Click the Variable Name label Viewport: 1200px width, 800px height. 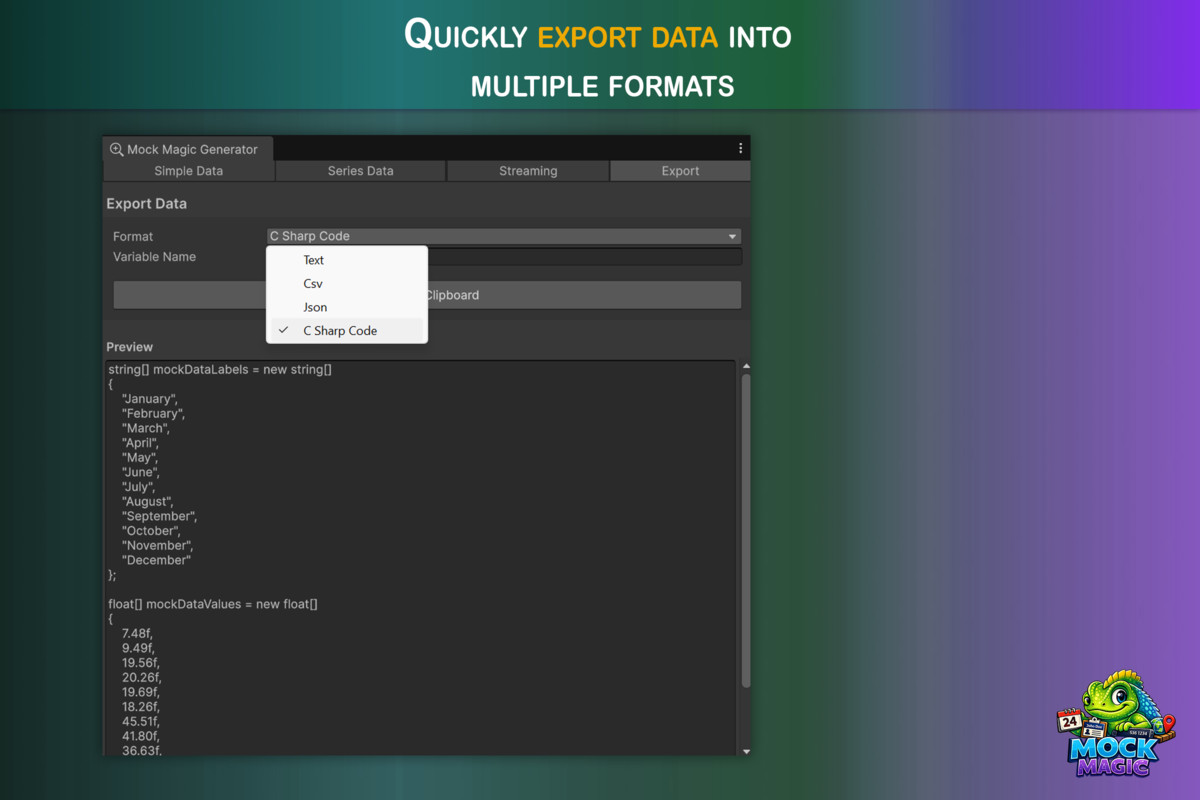pos(154,257)
